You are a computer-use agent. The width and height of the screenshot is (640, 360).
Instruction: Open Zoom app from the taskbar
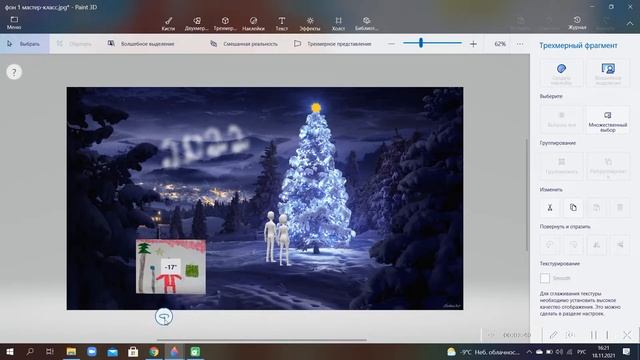coord(91,351)
